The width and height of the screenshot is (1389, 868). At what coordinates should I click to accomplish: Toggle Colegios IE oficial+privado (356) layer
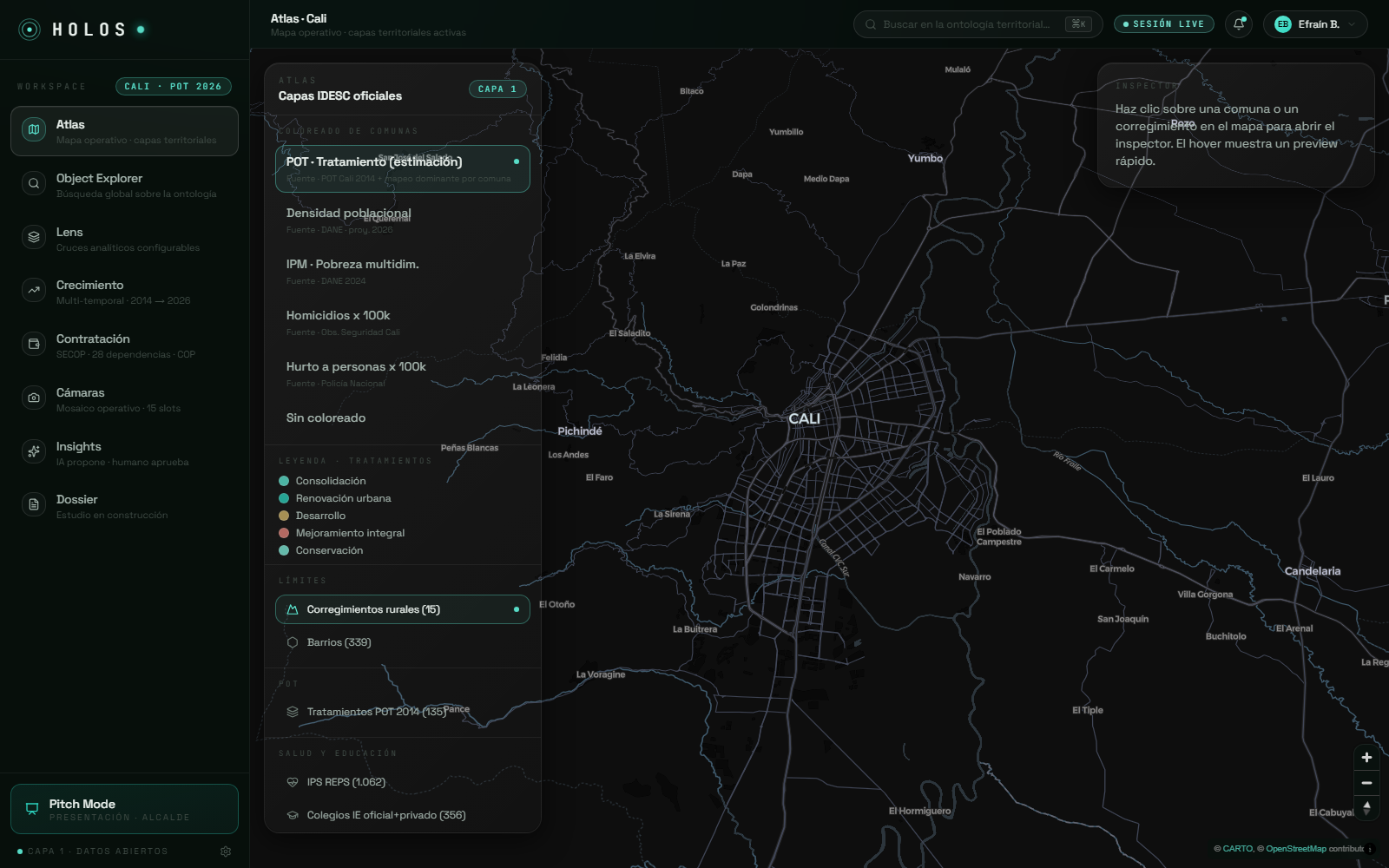(x=403, y=815)
